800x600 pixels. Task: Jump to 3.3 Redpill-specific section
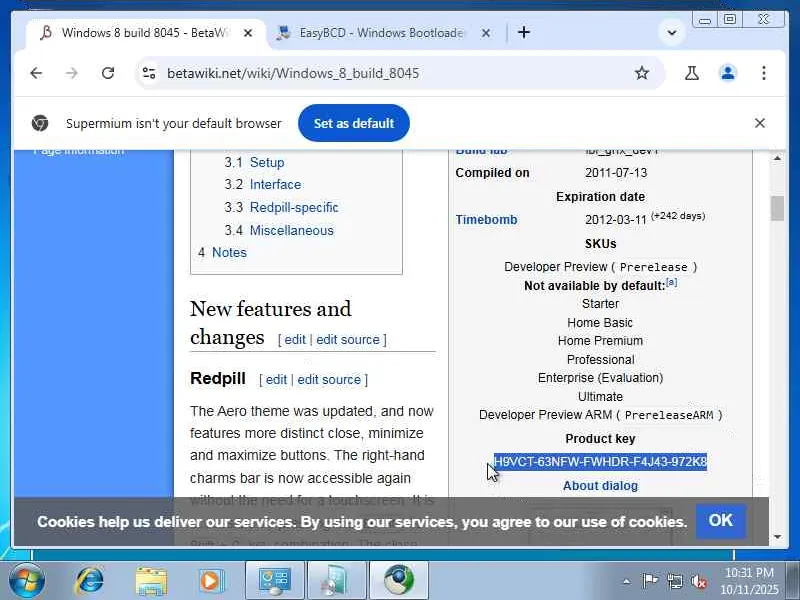point(294,207)
